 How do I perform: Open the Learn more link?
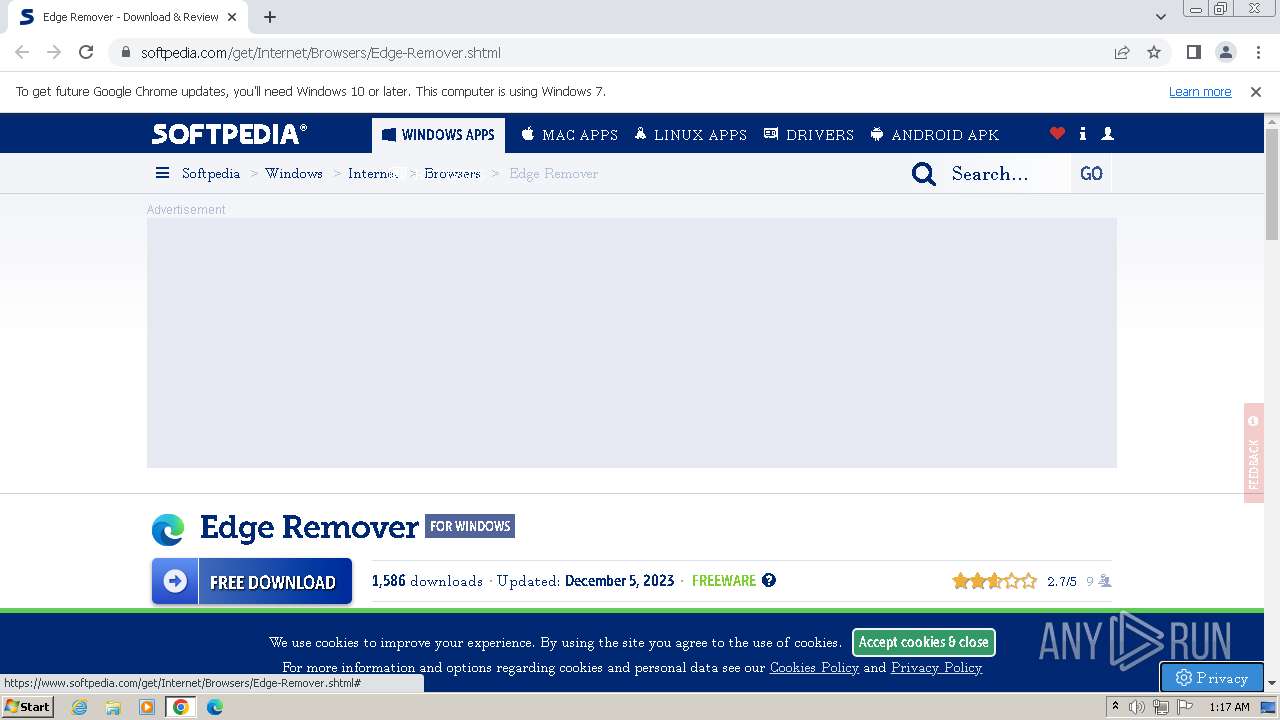tap(1200, 92)
